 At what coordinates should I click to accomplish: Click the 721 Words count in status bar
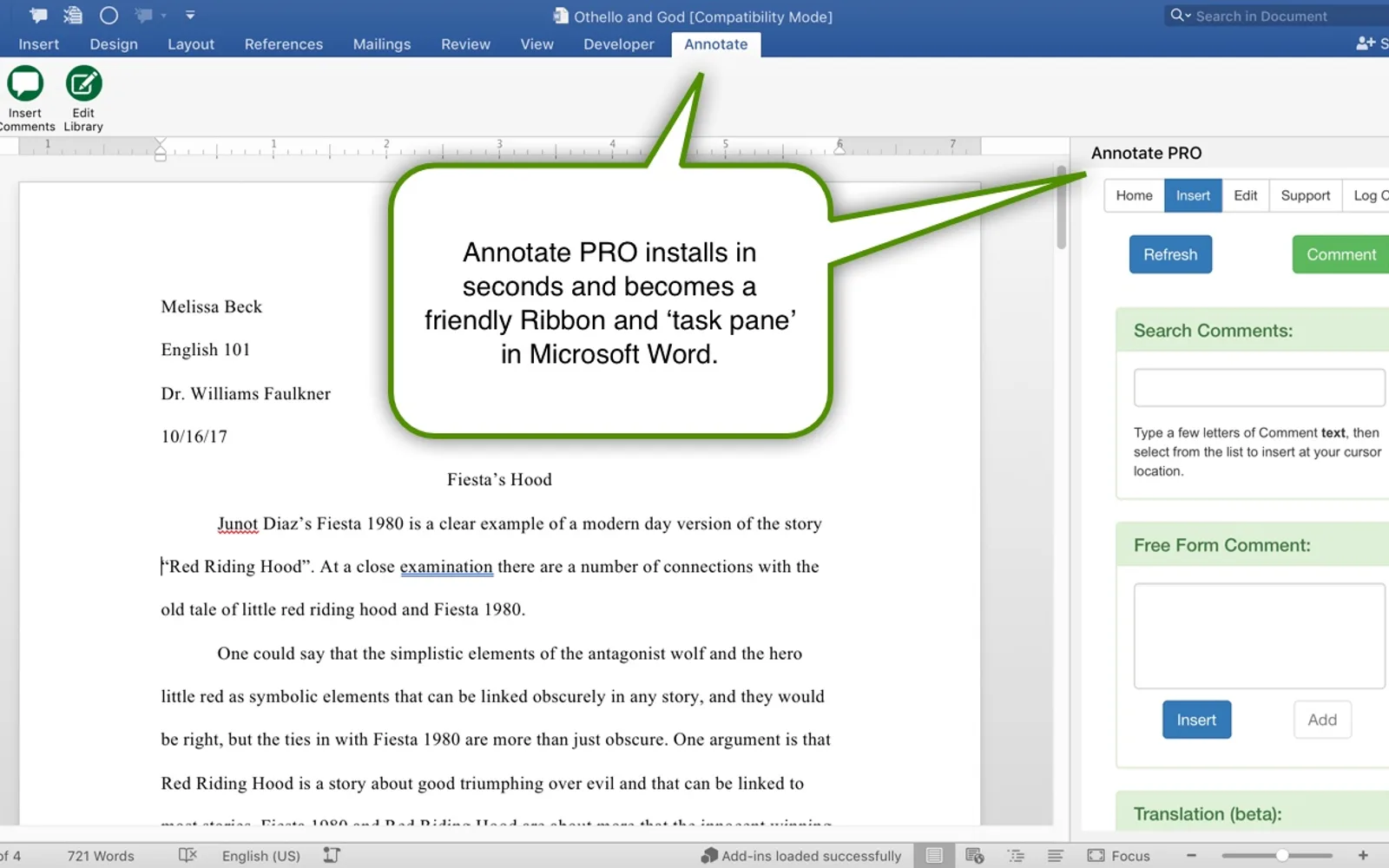coord(101,856)
